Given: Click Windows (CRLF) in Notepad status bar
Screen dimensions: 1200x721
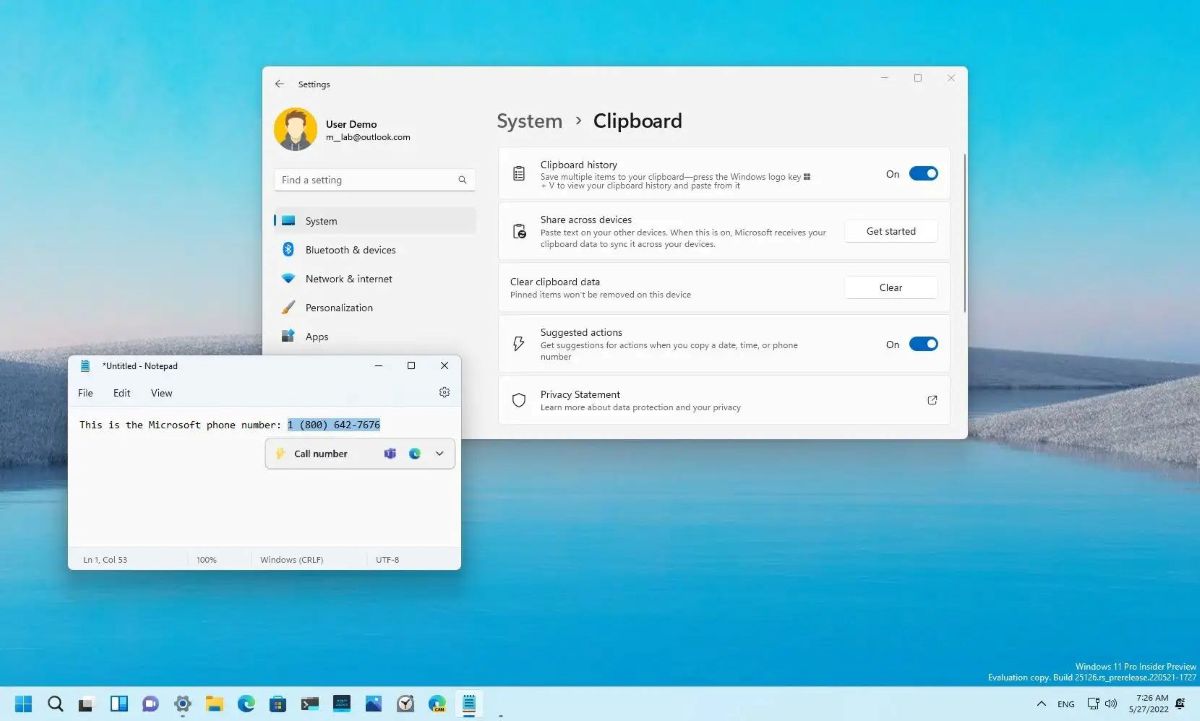Looking at the screenshot, I should click(291, 560).
